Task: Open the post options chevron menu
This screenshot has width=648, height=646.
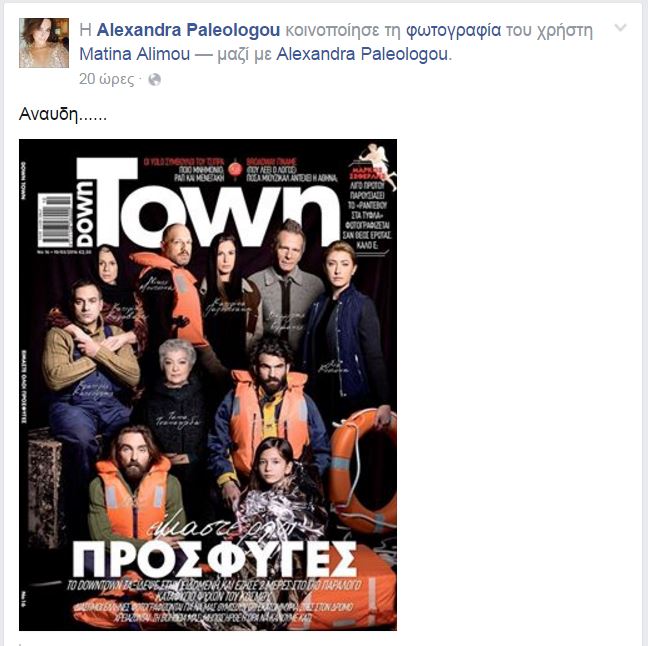Action: (620, 28)
